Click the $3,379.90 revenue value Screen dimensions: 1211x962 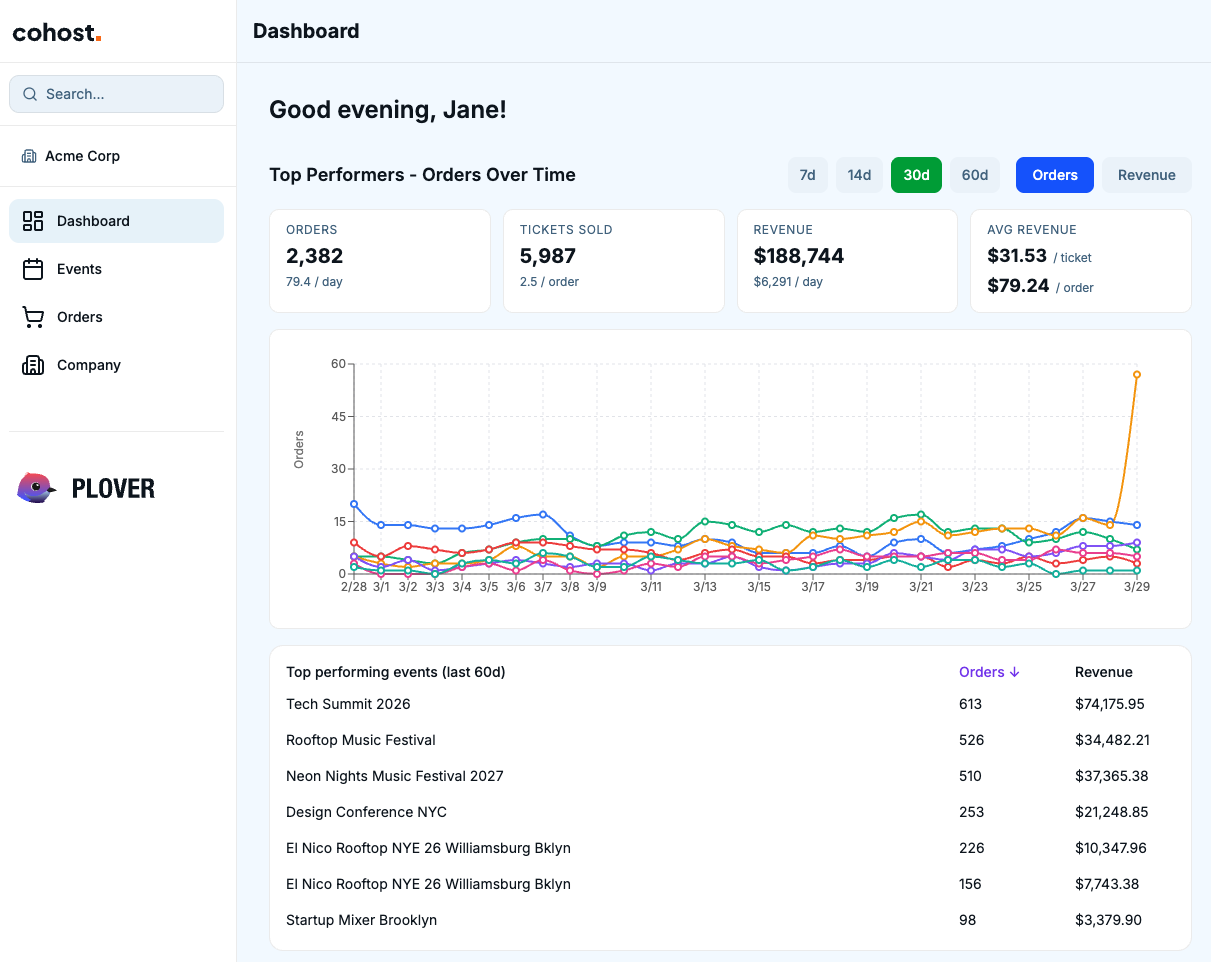click(x=1108, y=920)
